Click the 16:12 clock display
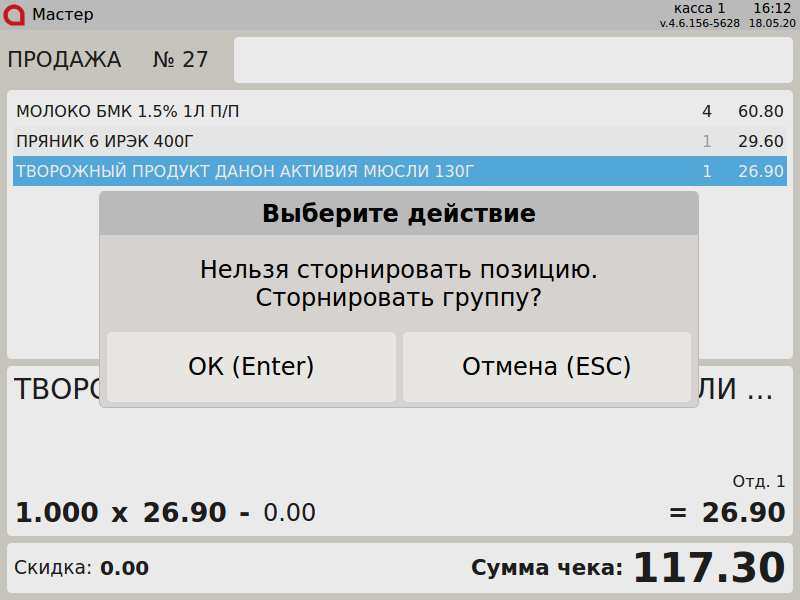Screen dimensions: 800x600 point(771,8)
